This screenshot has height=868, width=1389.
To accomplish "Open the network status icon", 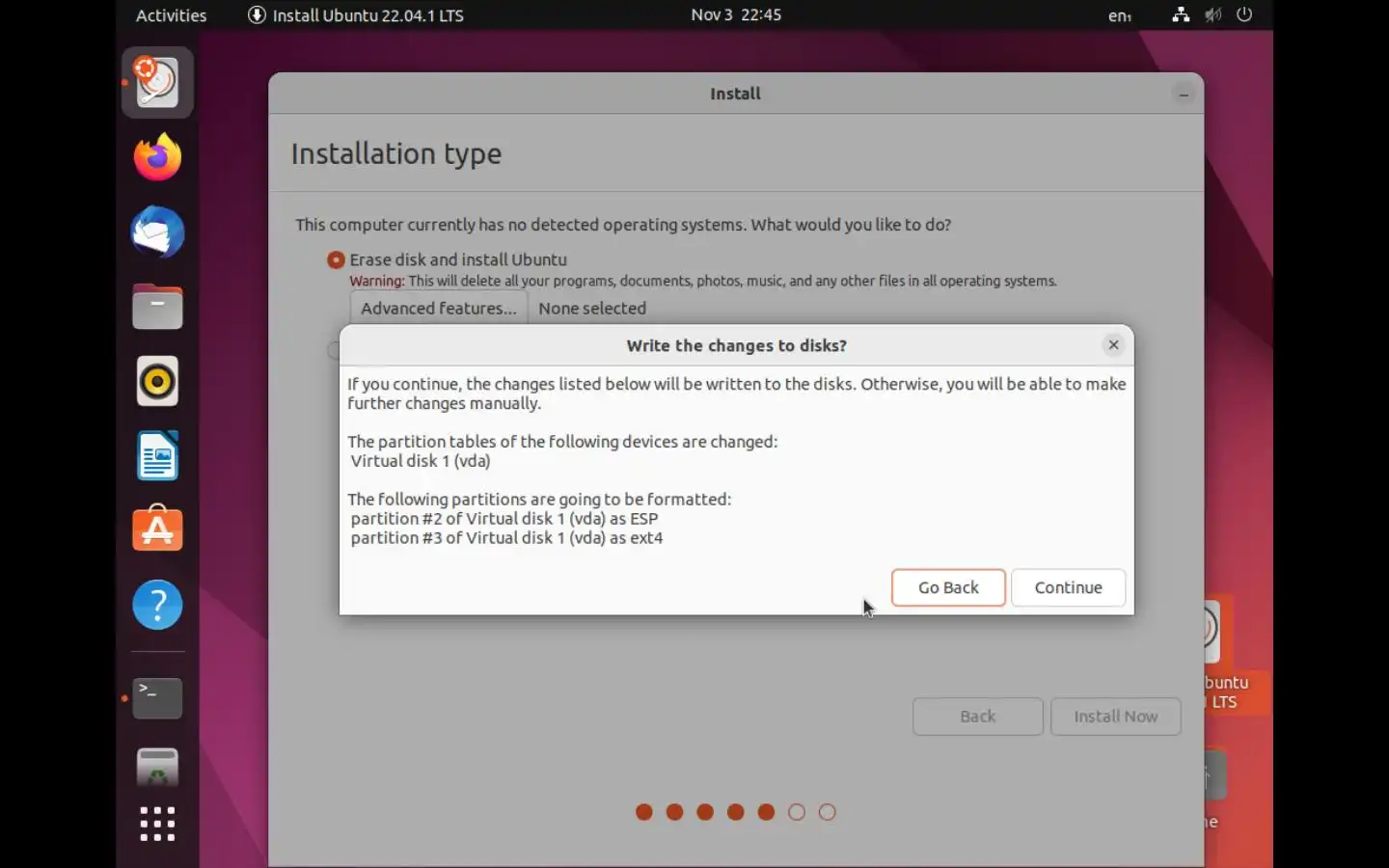I will (1181, 14).
